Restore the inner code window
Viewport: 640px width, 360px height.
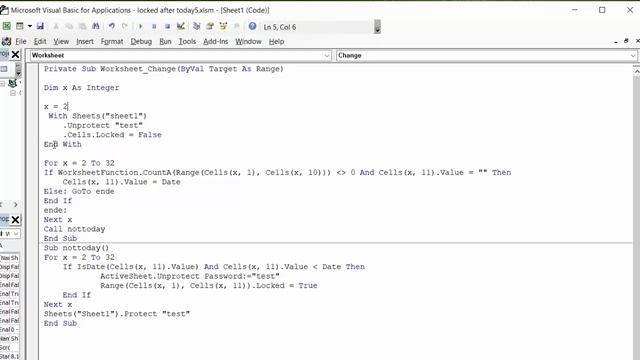626,41
